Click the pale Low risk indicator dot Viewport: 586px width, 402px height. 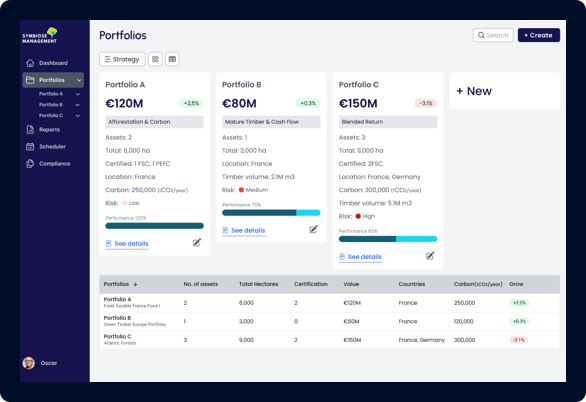coord(125,203)
